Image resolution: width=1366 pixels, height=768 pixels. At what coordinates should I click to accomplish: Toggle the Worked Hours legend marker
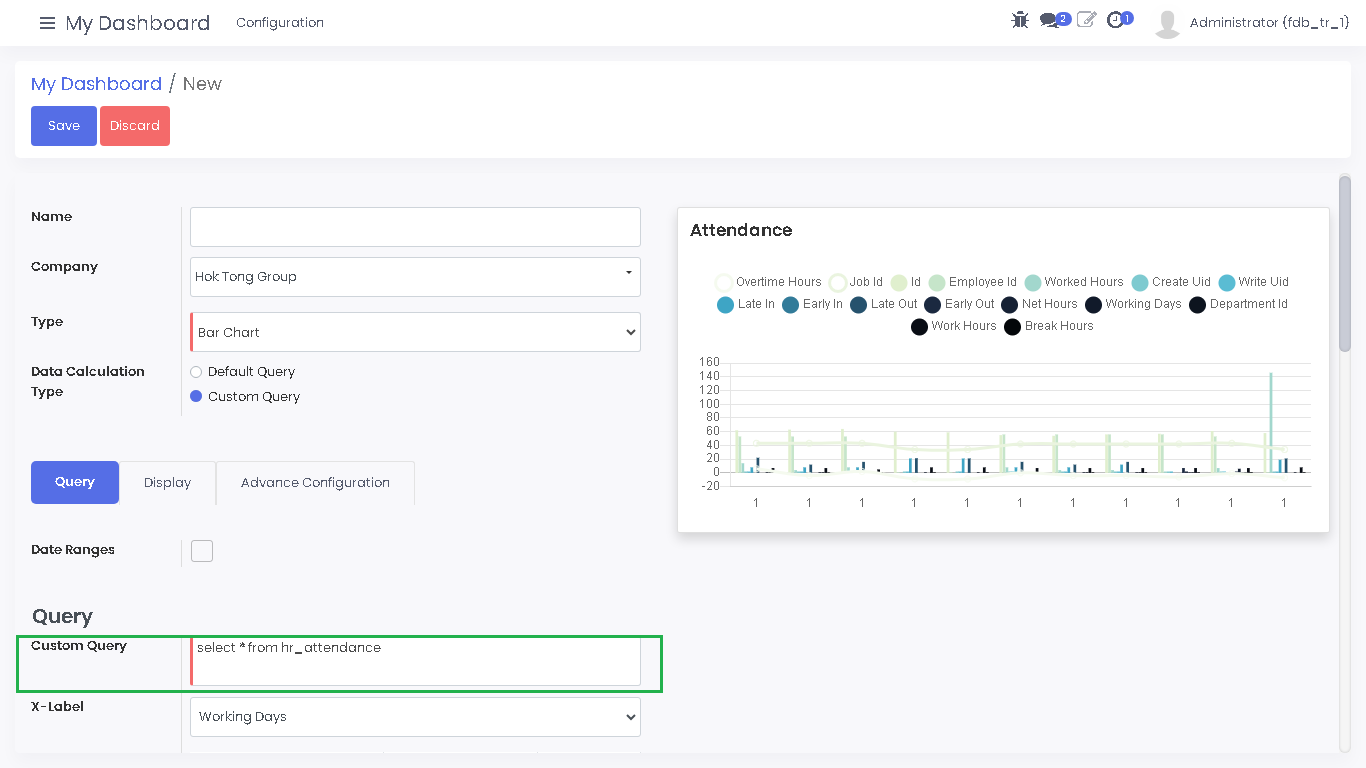coord(1033,283)
